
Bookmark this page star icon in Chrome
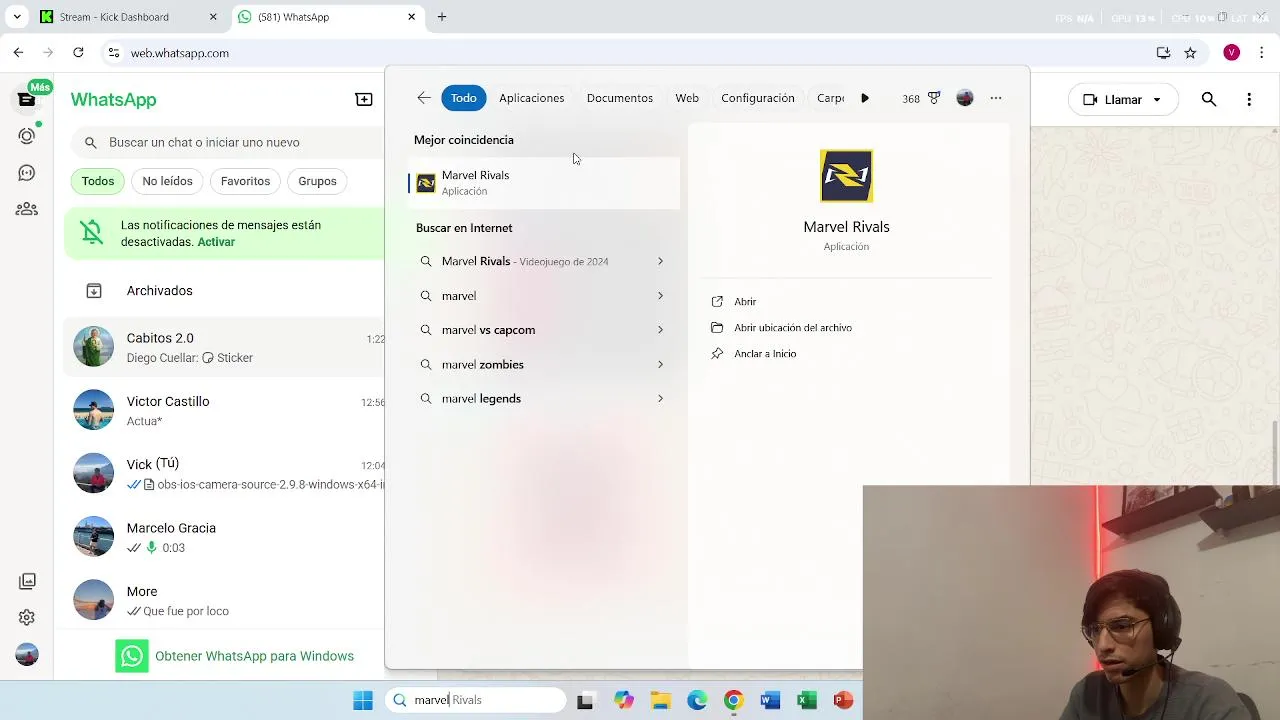click(x=1190, y=53)
